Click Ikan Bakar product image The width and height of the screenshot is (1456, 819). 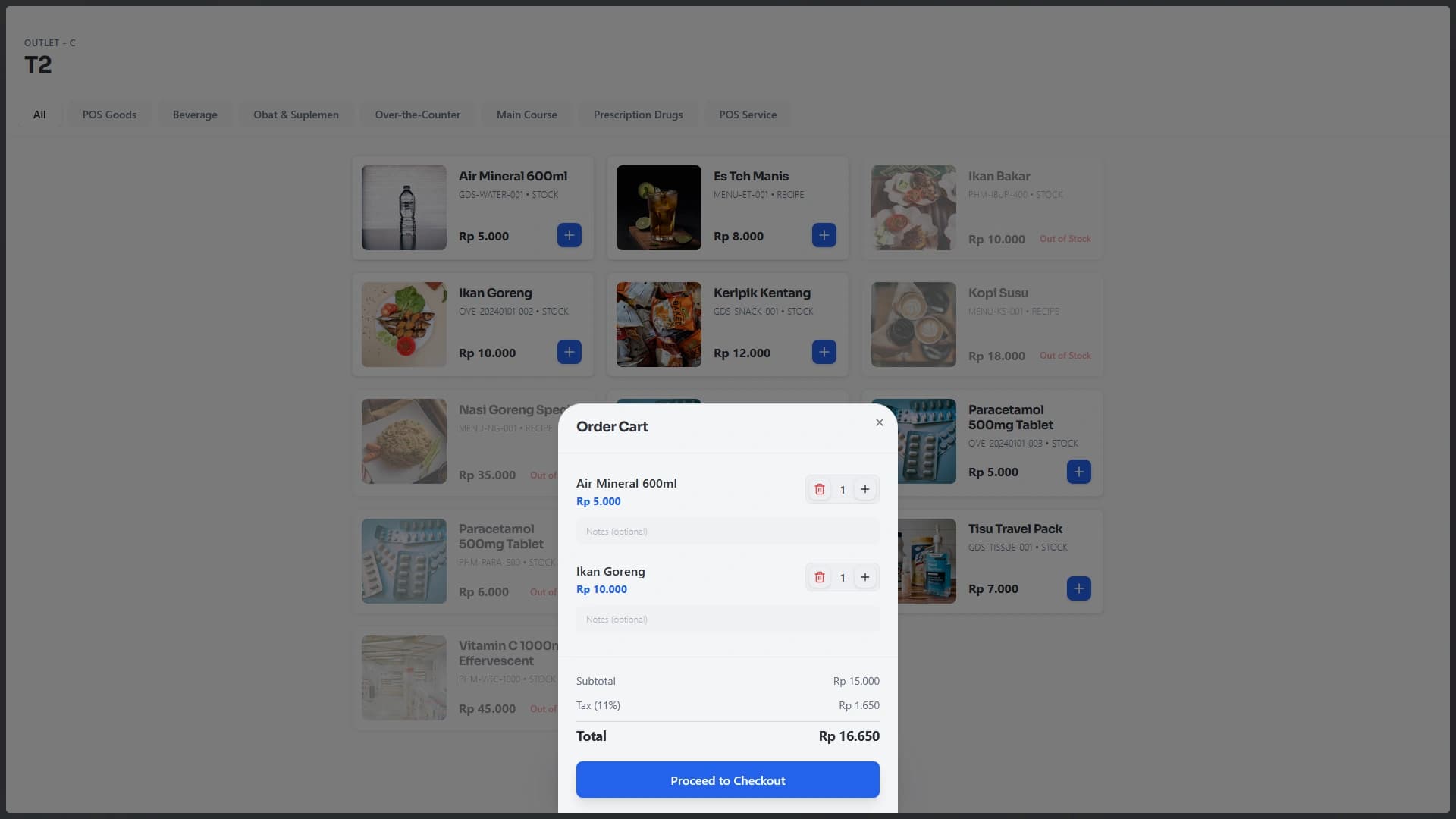coord(914,208)
